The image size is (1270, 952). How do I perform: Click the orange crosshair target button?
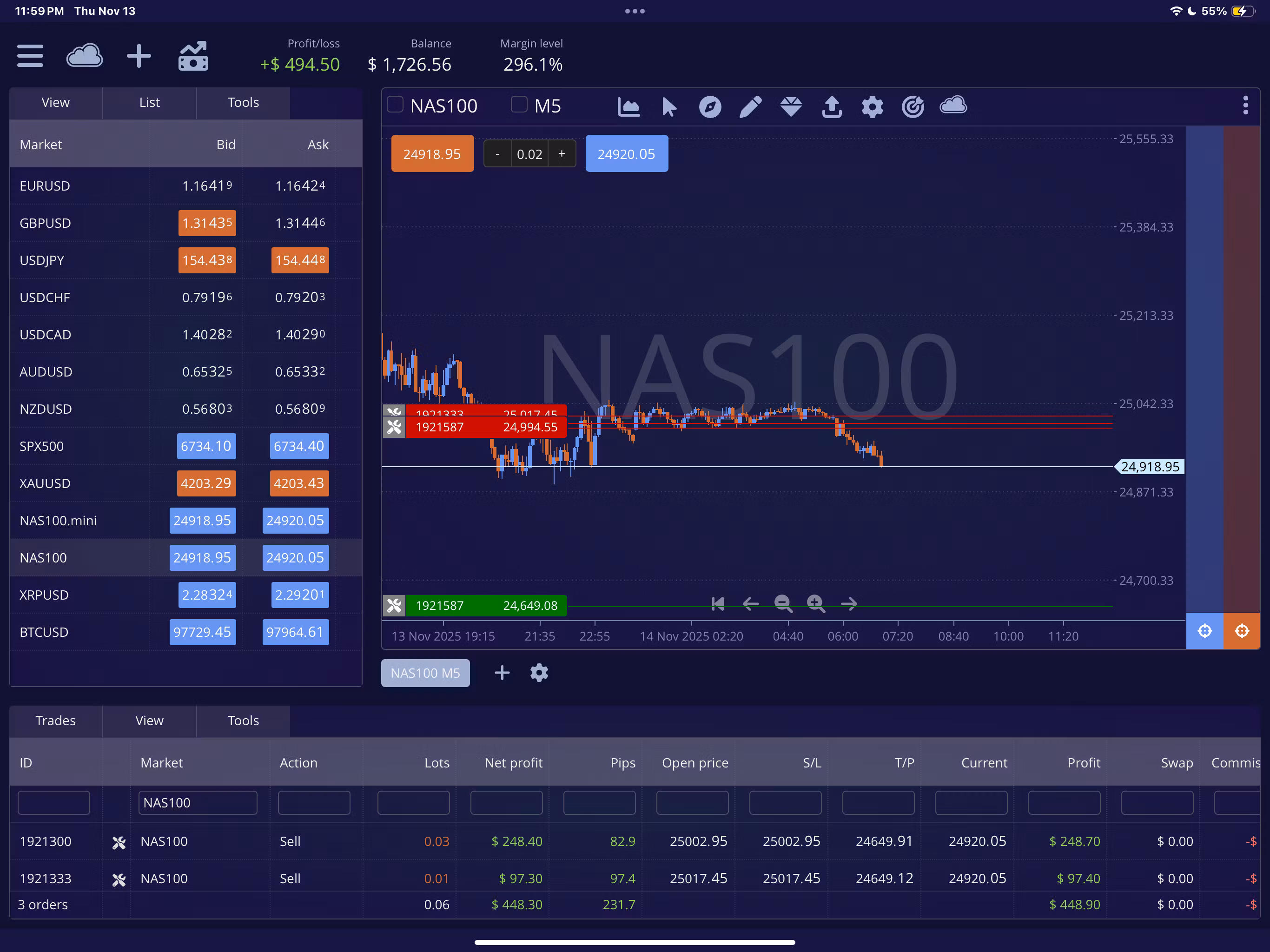pyautogui.click(x=1242, y=631)
